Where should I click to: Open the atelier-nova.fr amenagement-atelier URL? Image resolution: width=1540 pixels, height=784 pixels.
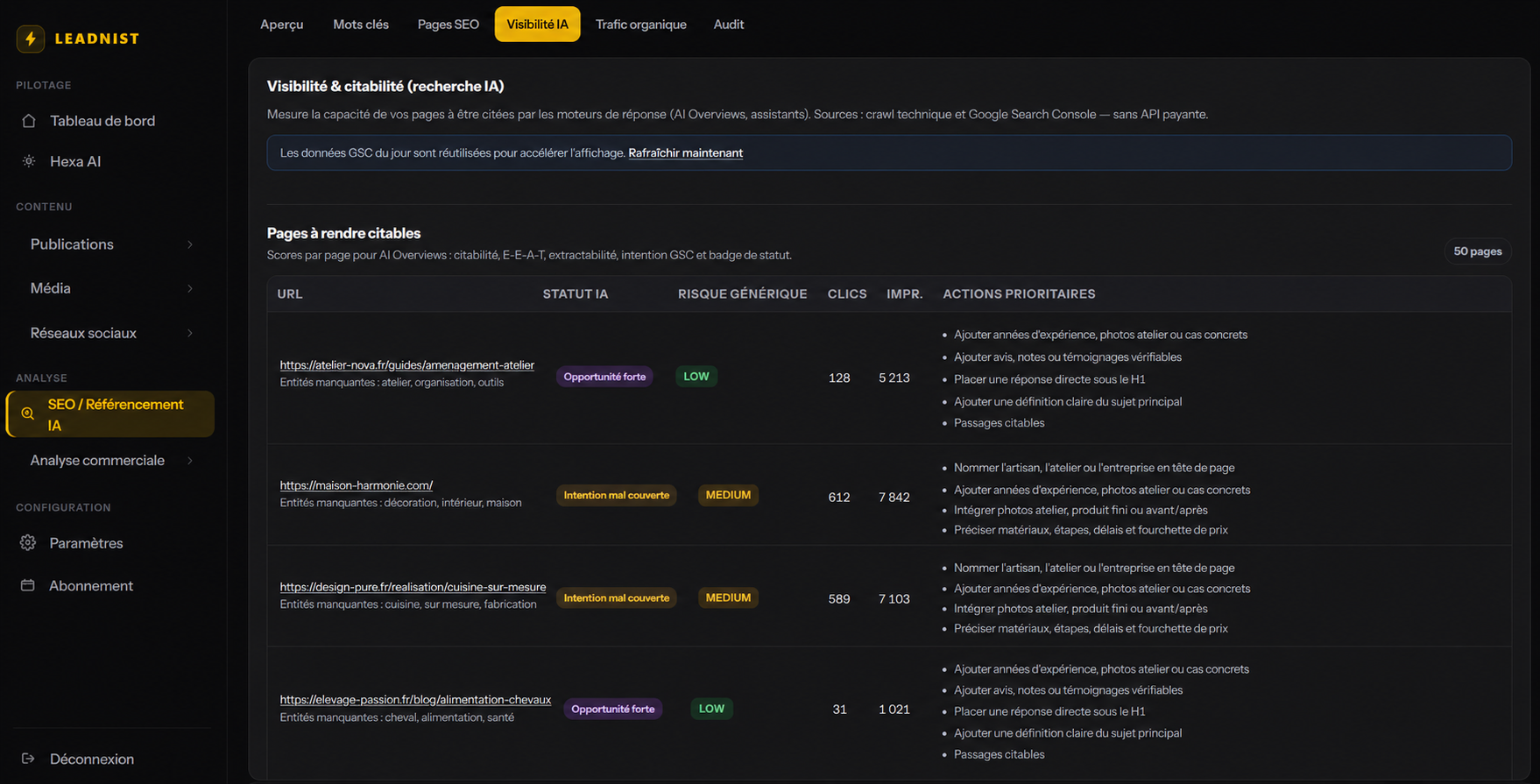click(406, 365)
